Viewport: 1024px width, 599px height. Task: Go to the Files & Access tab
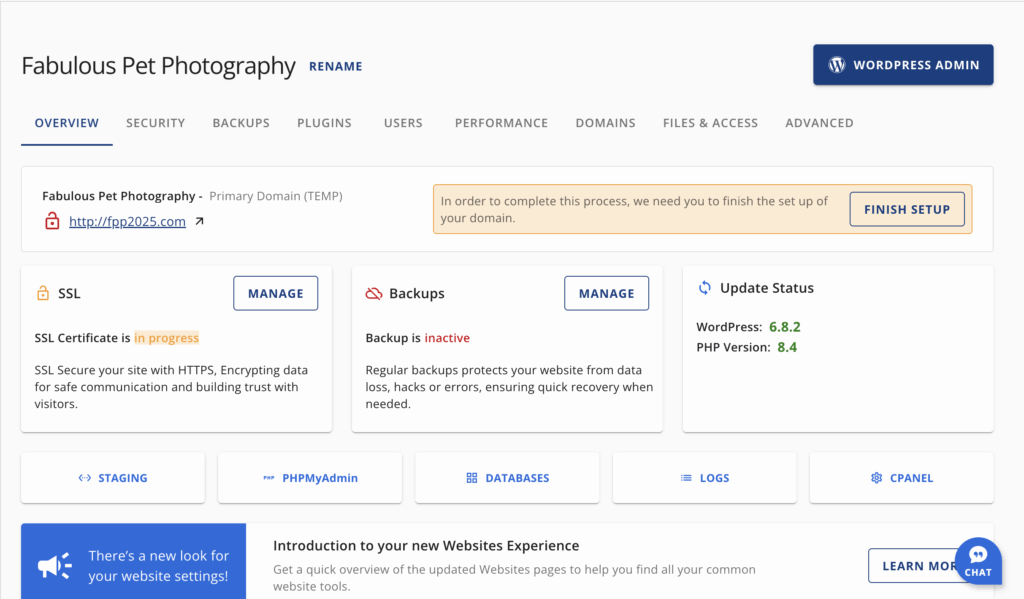click(710, 123)
